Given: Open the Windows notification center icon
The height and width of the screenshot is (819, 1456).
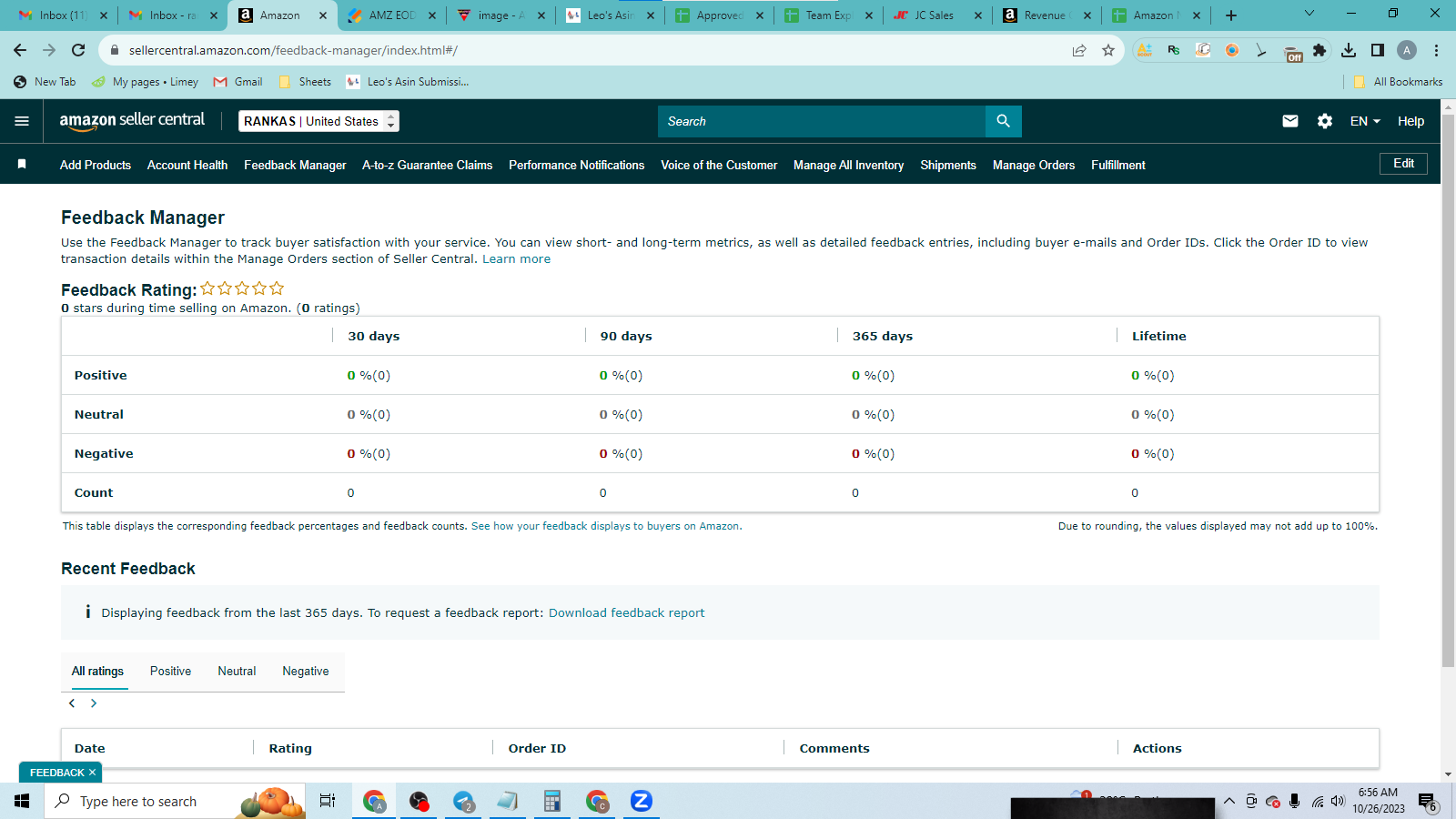Looking at the screenshot, I should tap(1427, 802).
